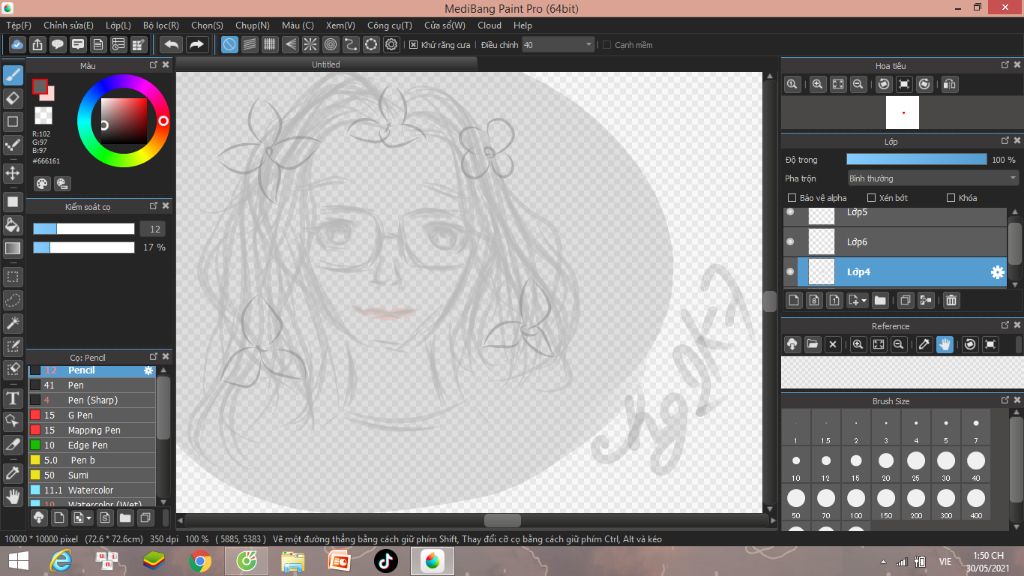Image resolution: width=1024 pixels, height=576 pixels.
Task: Undock the Màu color panel
Action: 153,65
